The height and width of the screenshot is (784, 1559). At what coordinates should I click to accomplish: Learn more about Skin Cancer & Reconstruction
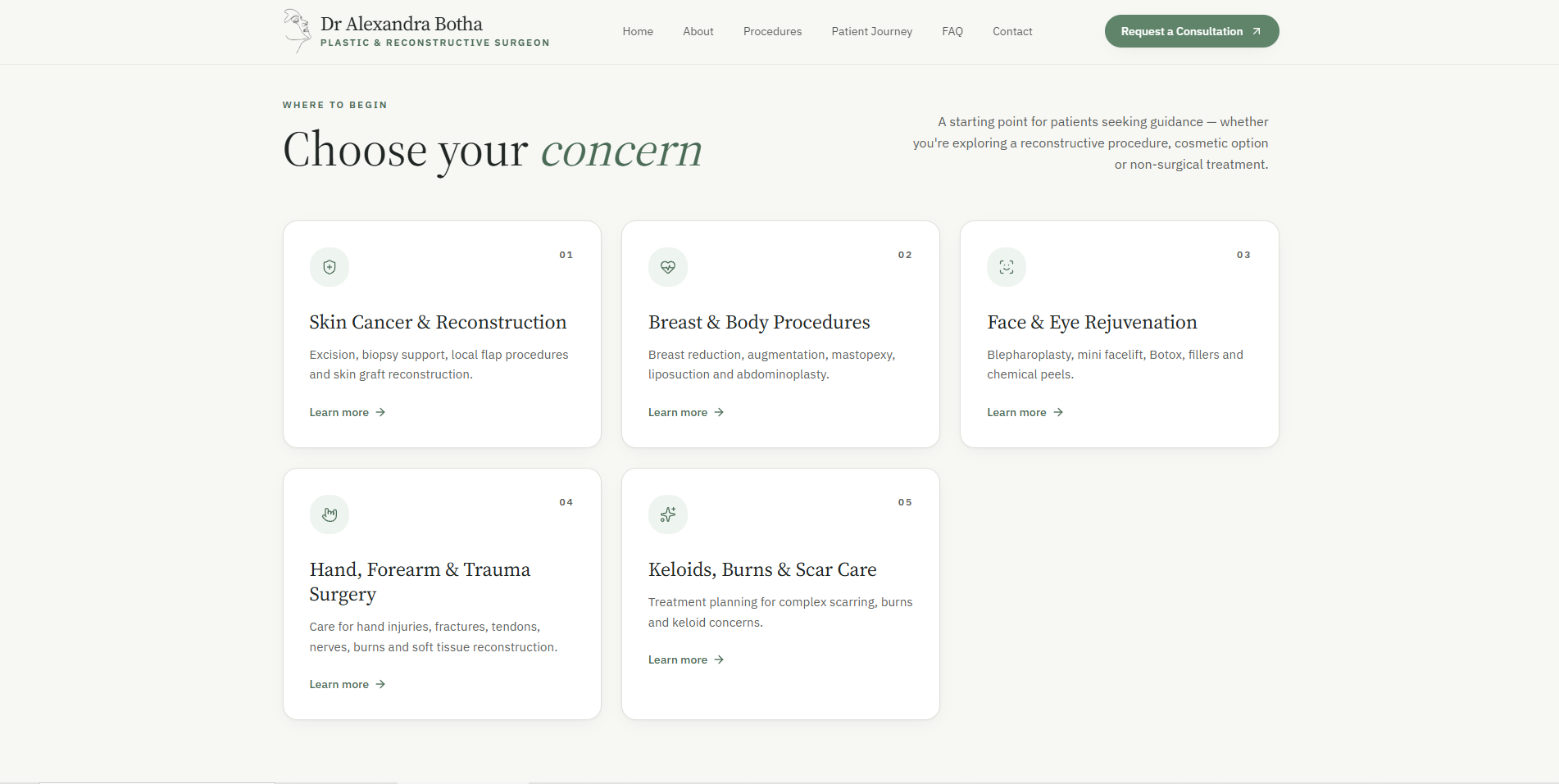(348, 412)
